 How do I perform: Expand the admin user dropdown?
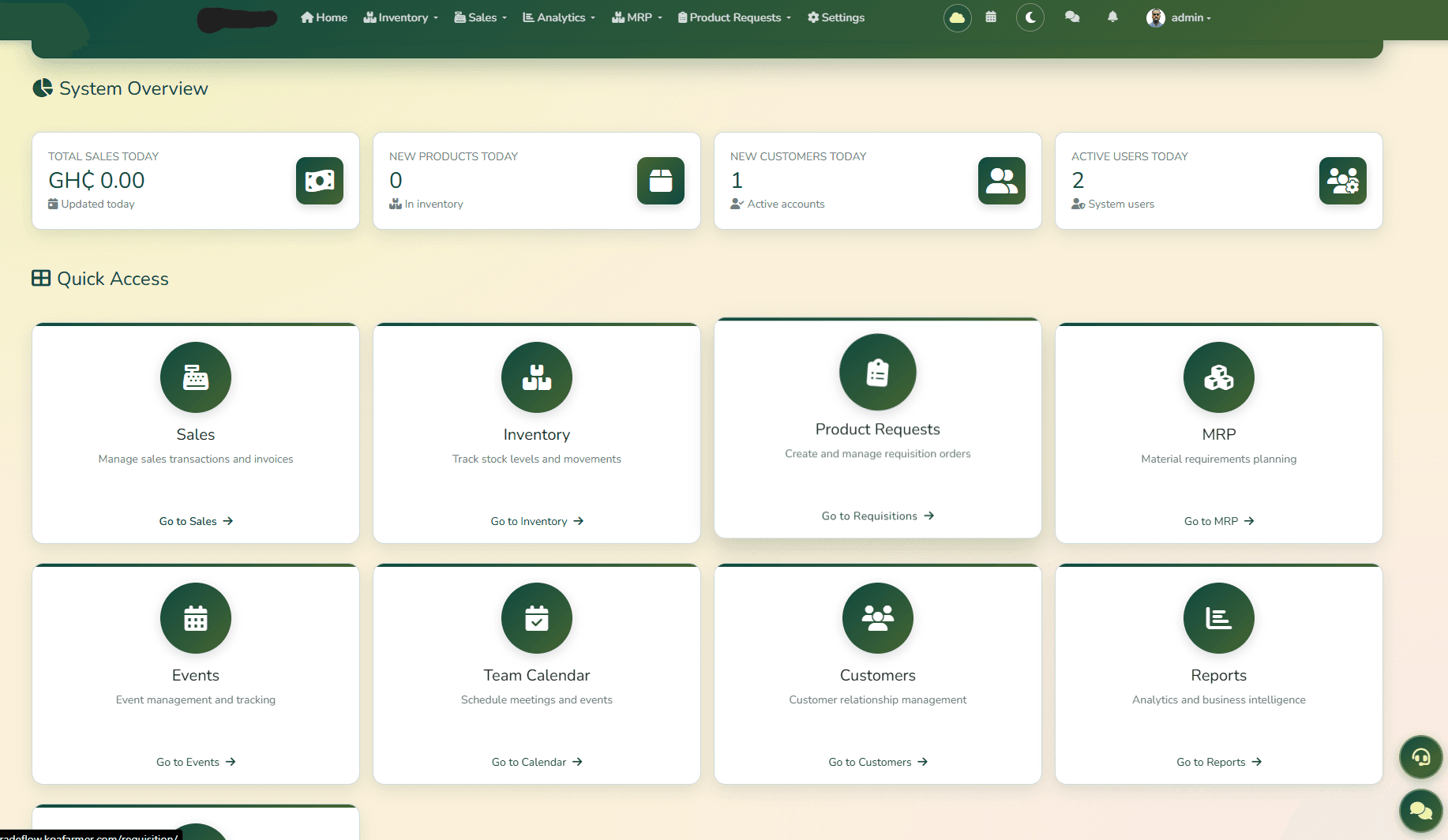(x=1178, y=17)
